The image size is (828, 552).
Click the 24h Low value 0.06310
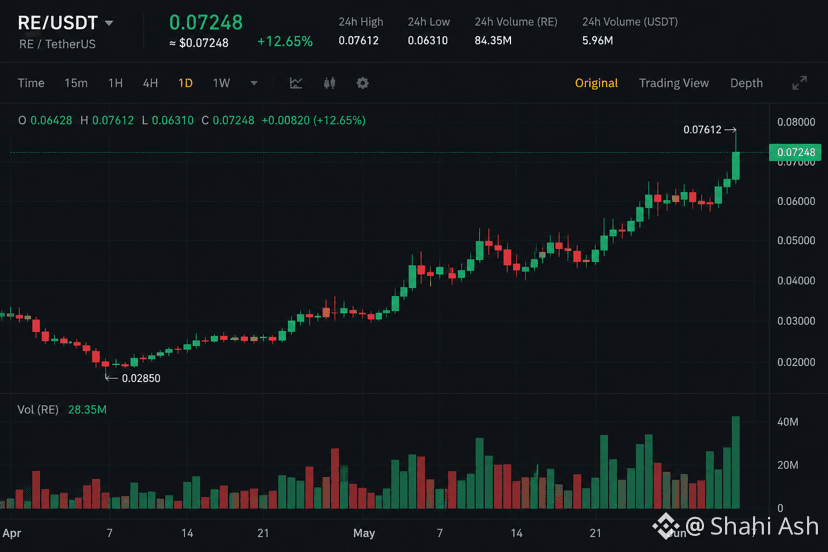[428, 40]
